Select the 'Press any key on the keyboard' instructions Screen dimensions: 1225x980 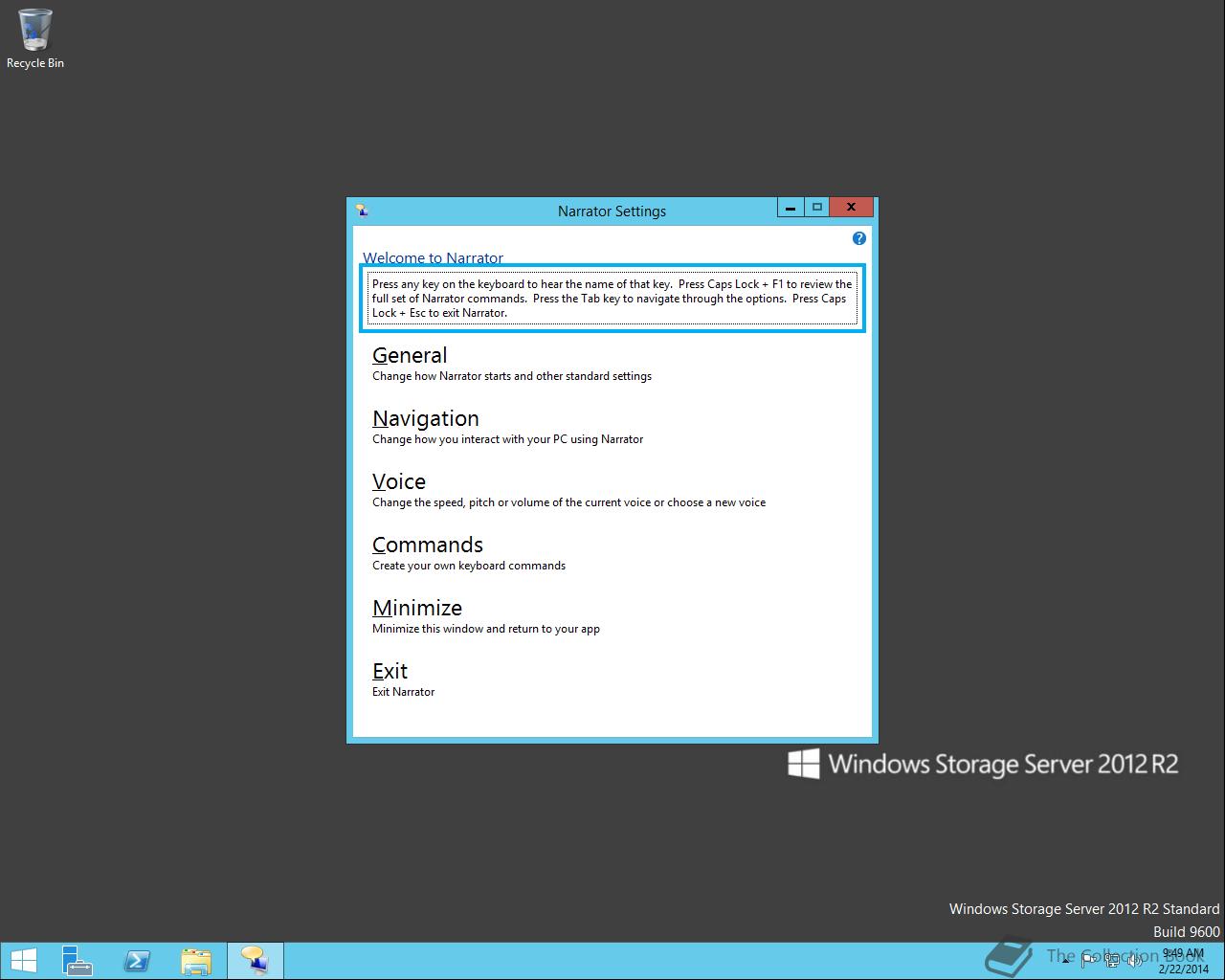coord(612,299)
